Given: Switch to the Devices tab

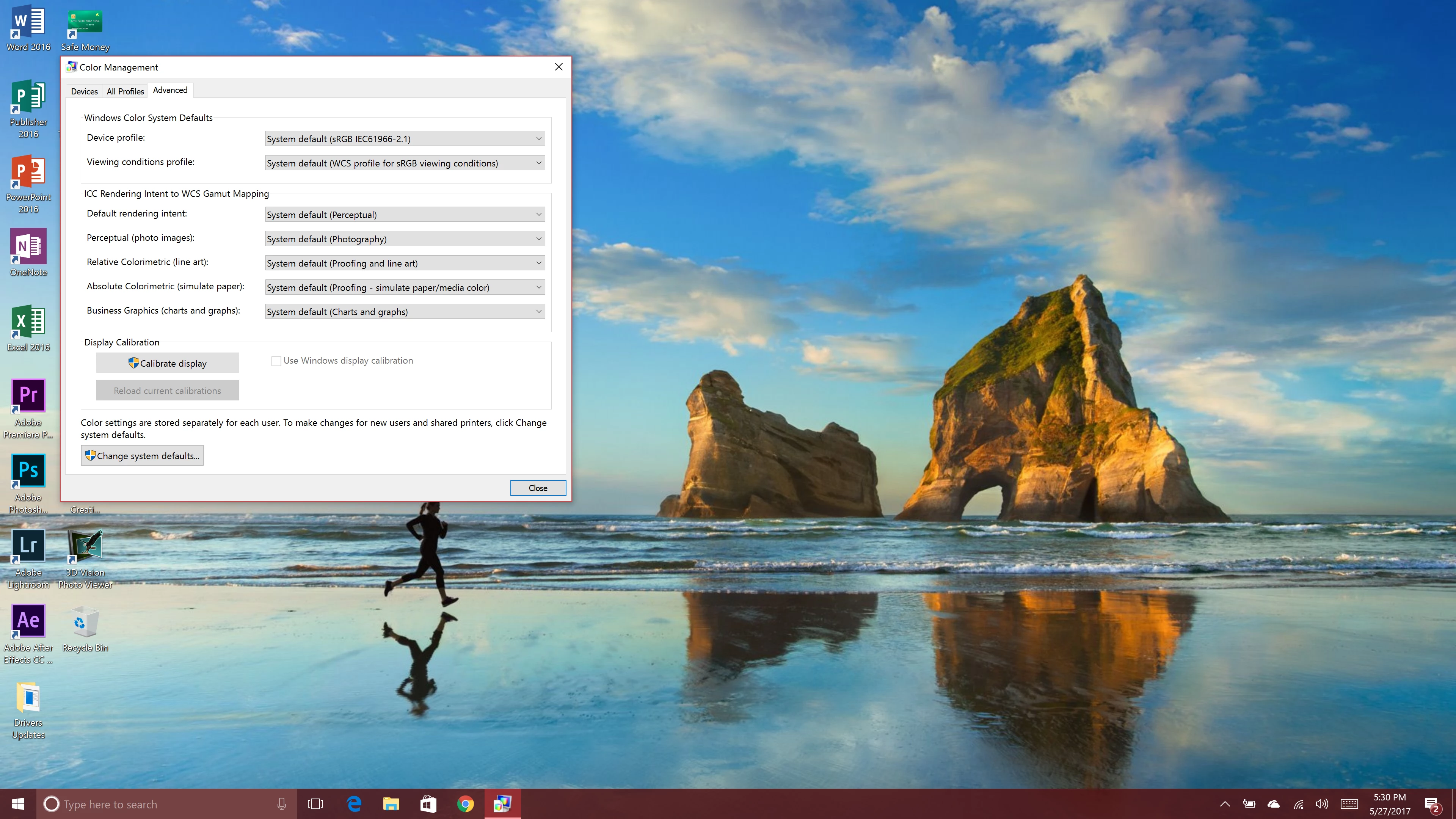Looking at the screenshot, I should [x=84, y=91].
